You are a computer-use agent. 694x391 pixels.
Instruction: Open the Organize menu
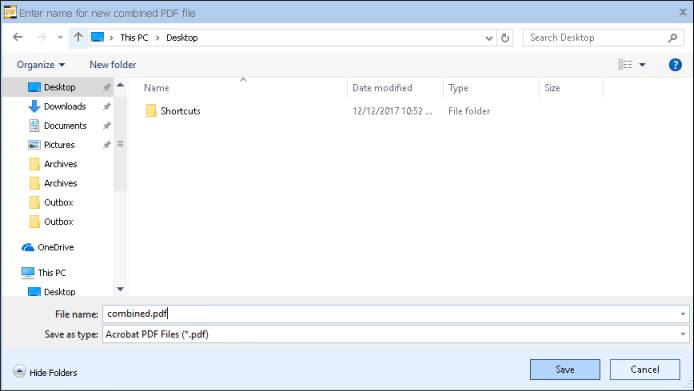click(41, 65)
